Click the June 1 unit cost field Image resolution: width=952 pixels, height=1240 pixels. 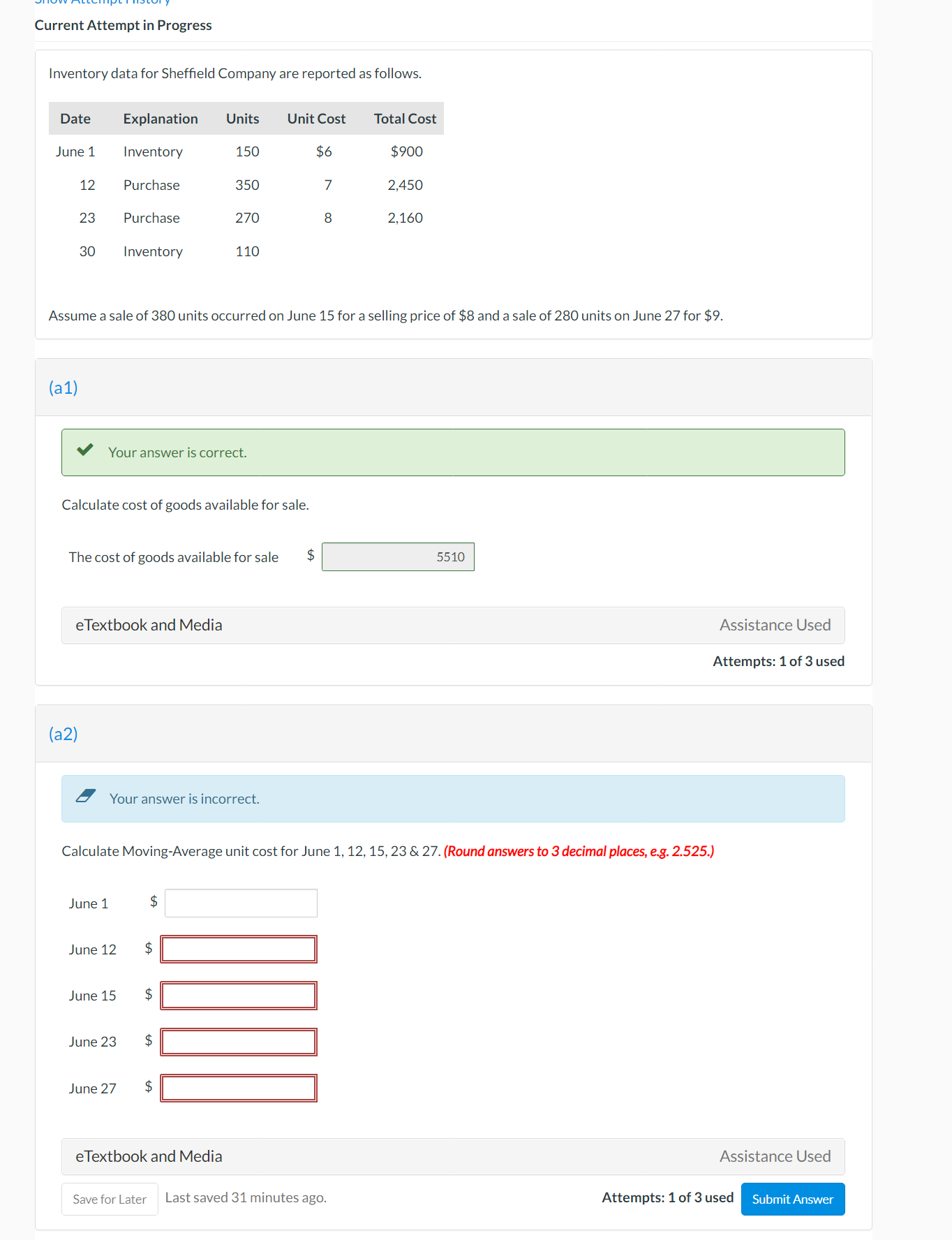[241, 903]
